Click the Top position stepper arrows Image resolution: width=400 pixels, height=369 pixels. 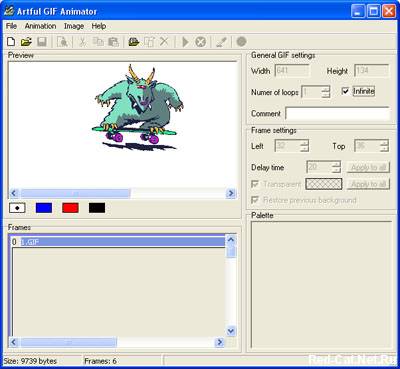click(384, 146)
